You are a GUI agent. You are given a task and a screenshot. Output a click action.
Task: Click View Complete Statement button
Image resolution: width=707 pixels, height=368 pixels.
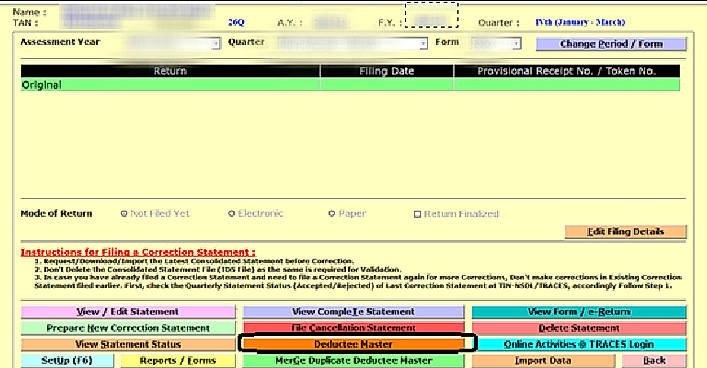tap(353, 312)
